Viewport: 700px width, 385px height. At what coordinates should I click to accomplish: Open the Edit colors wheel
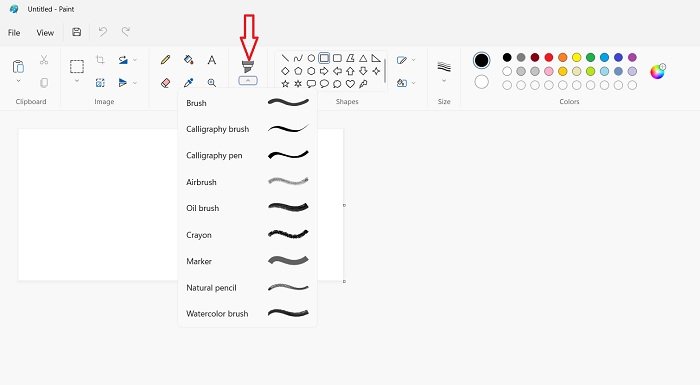tap(658, 71)
